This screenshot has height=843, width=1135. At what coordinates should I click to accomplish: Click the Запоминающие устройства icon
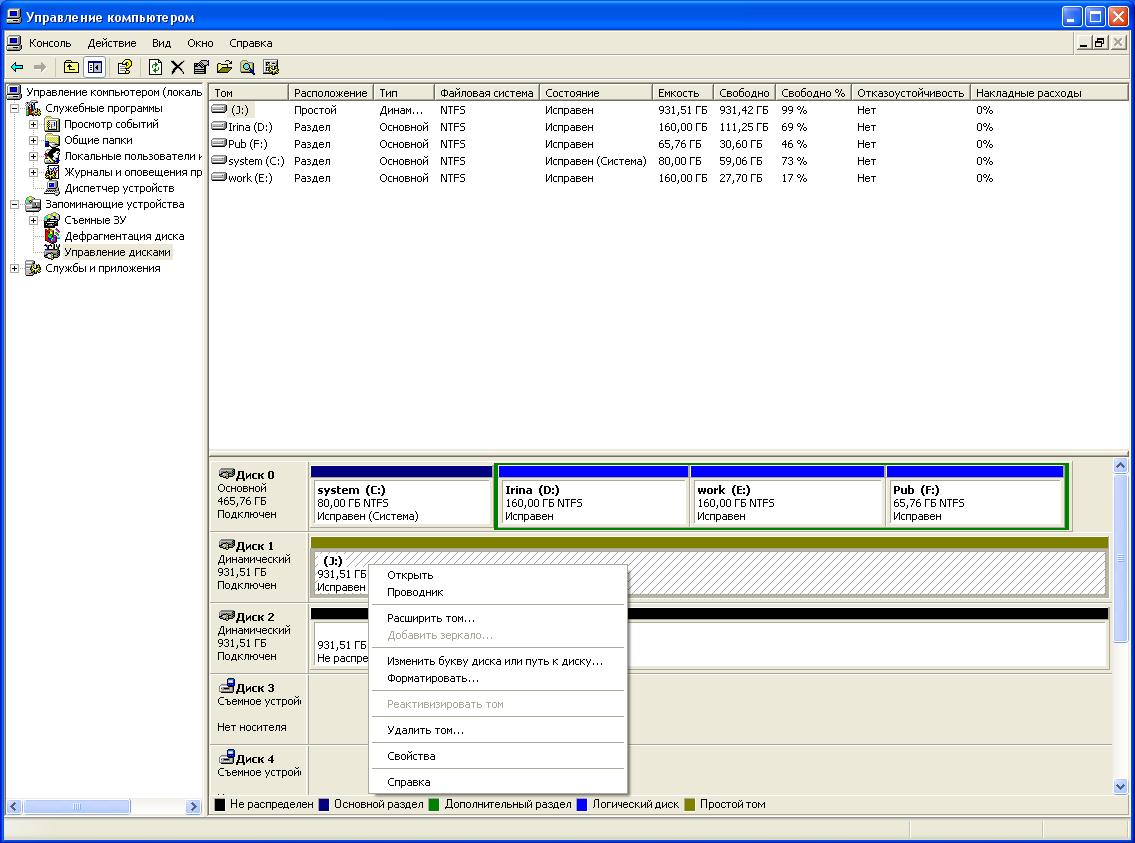pos(33,204)
